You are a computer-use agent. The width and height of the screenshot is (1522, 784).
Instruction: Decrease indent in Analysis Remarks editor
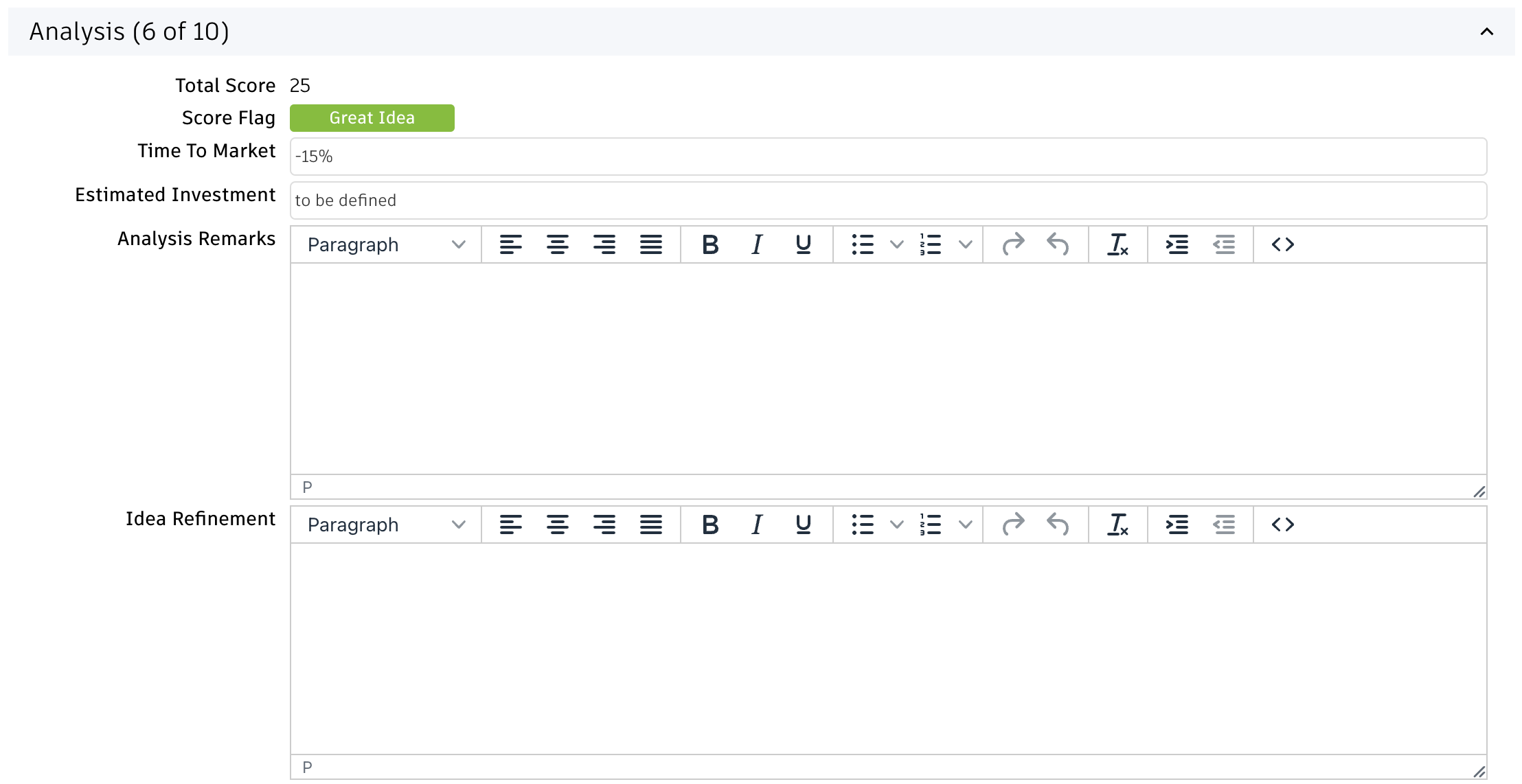point(1224,244)
